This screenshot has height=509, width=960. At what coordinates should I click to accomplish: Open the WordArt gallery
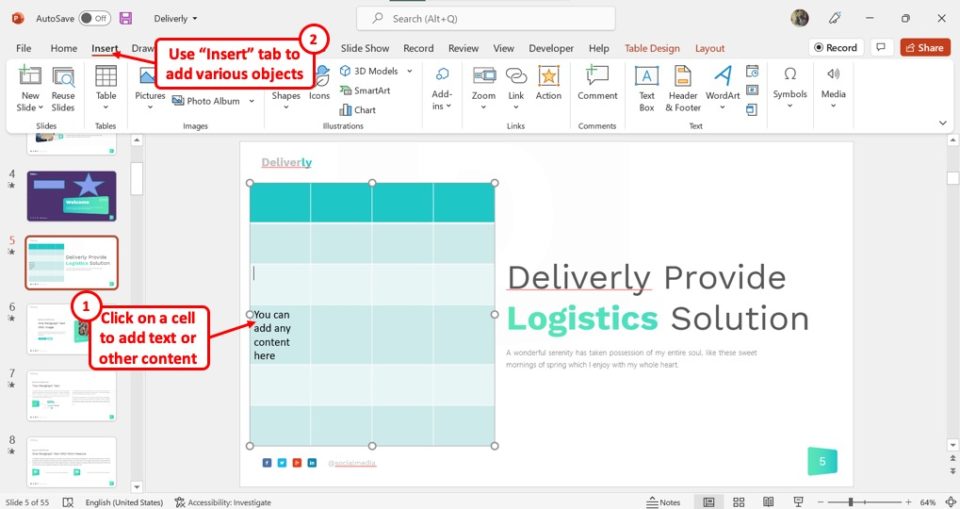pyautogui.click(x=722, y=88)
